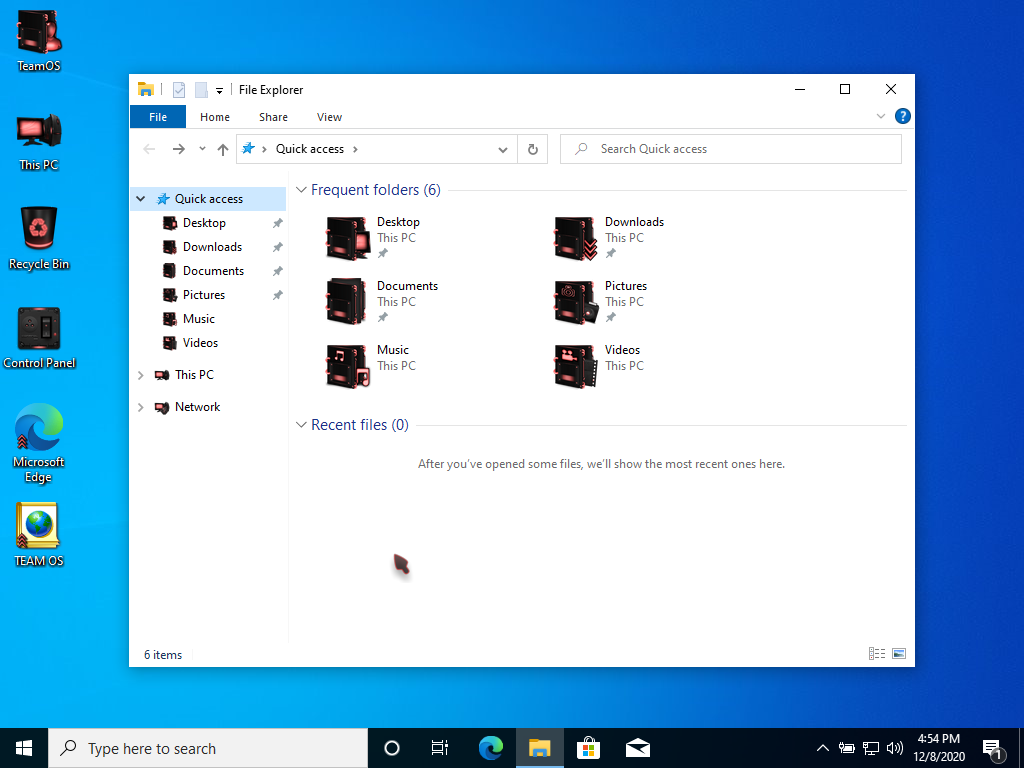Open the Customize Quick Access Toolbar dropdown
The image size is (1024, 768).
point(219,91)
